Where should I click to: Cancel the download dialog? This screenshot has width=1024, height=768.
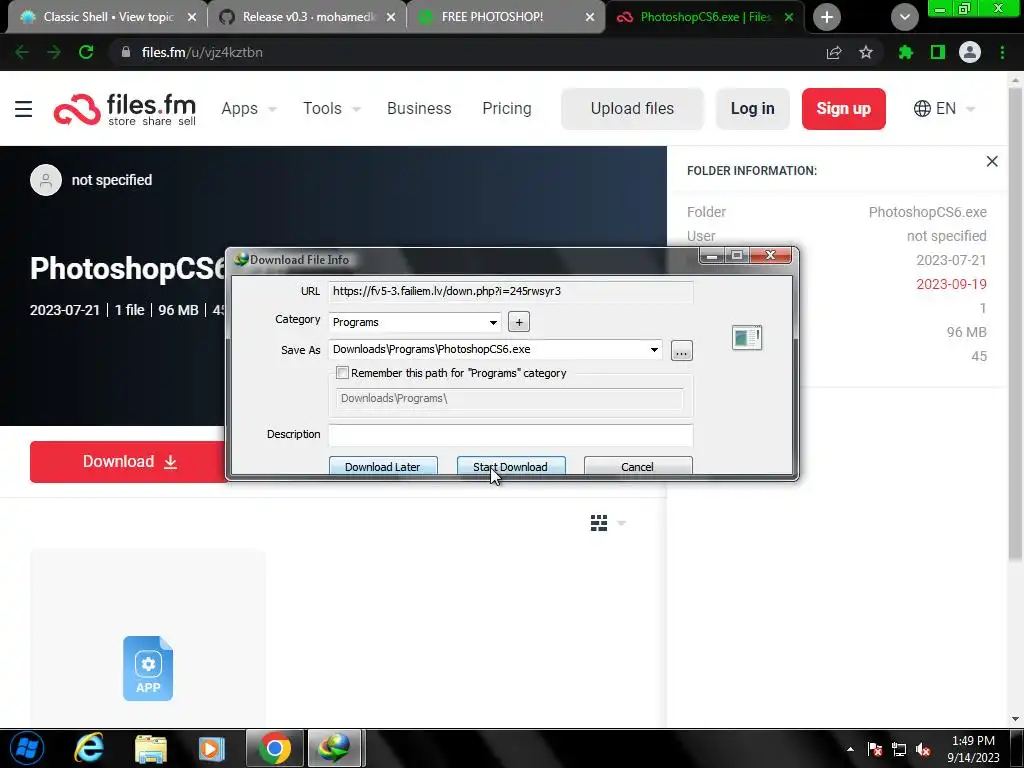click(638, 466)
